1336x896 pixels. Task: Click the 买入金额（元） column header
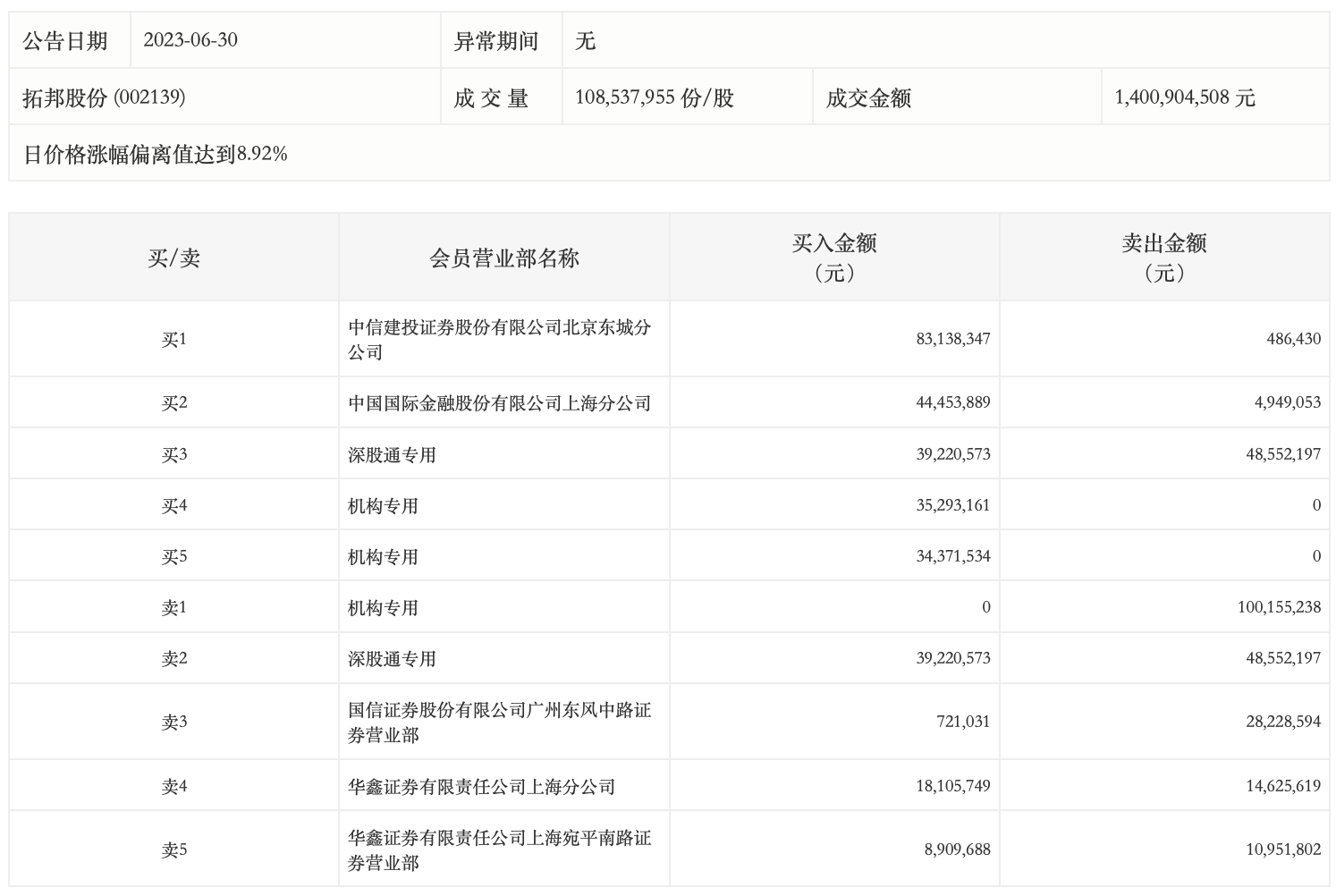coord(834,258)
